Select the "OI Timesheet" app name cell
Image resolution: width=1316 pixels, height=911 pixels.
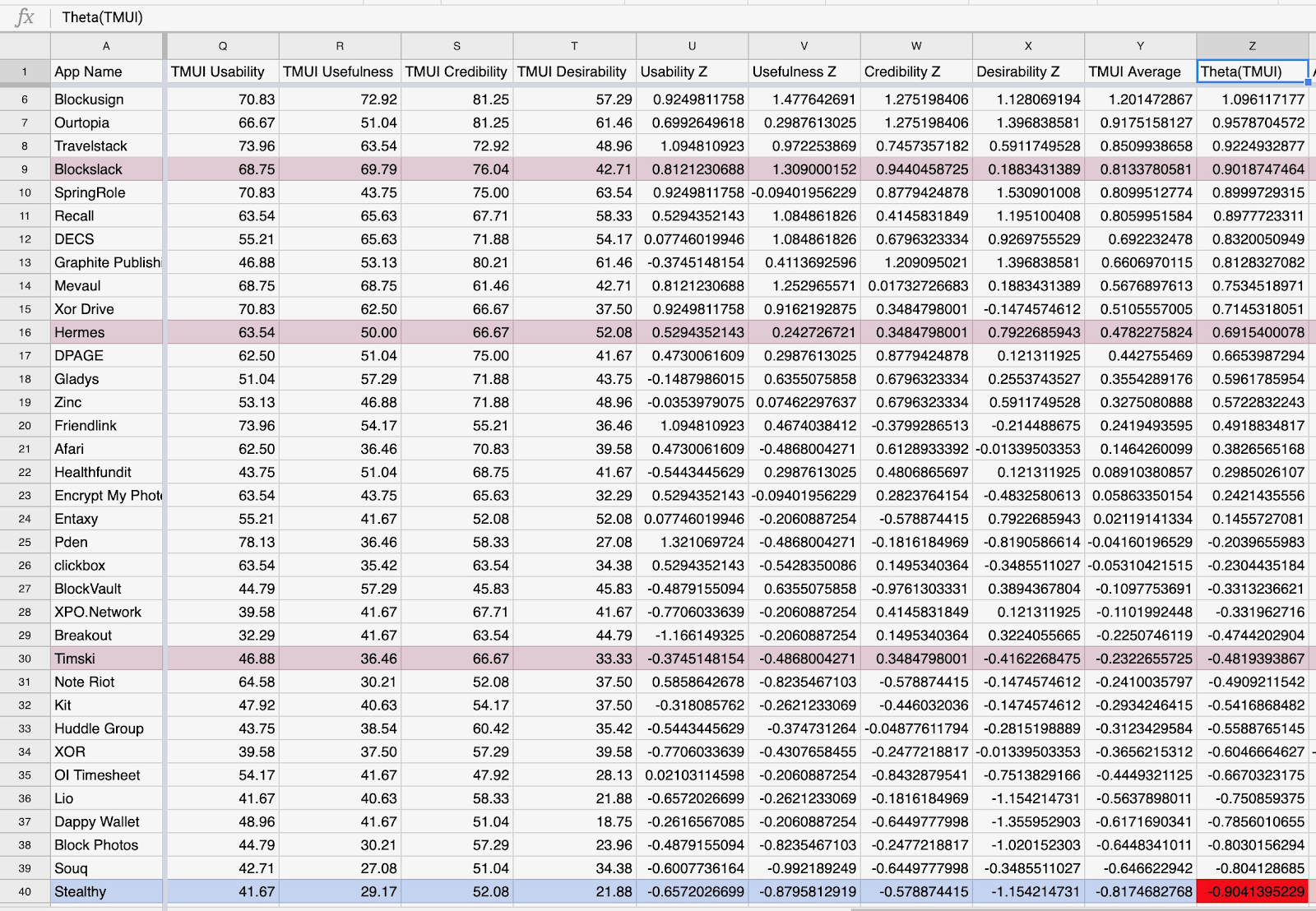[106, 775]
